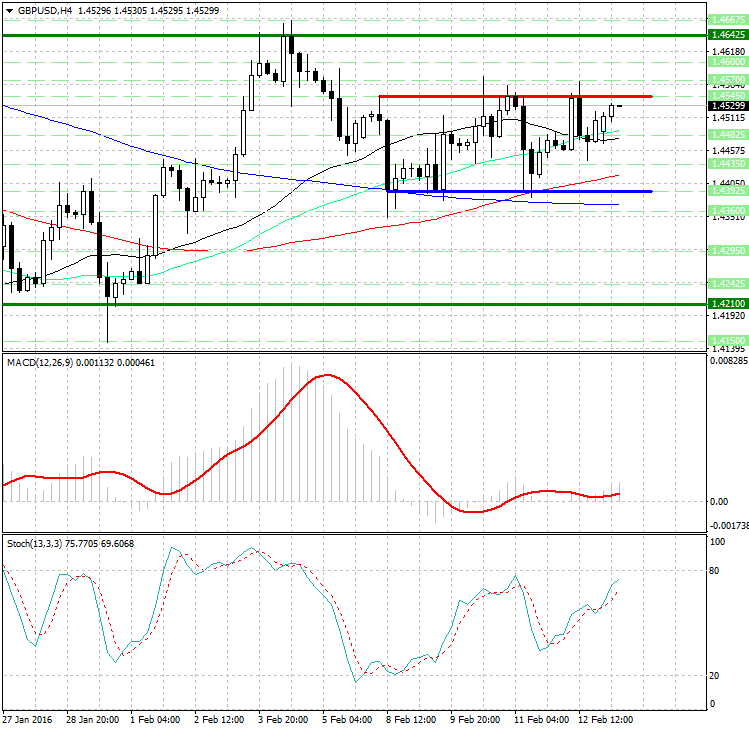
Task: Click the GBPUSD,H4 chart title text
Action: point(45,9)
